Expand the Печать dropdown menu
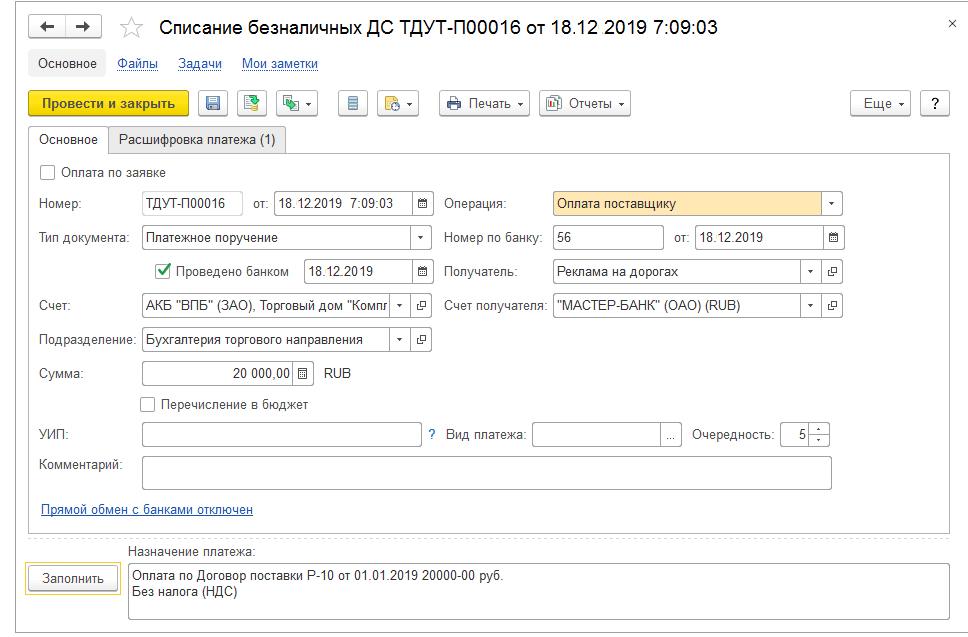The width and height of the screenshot is (968, 637). pos(484,103)
